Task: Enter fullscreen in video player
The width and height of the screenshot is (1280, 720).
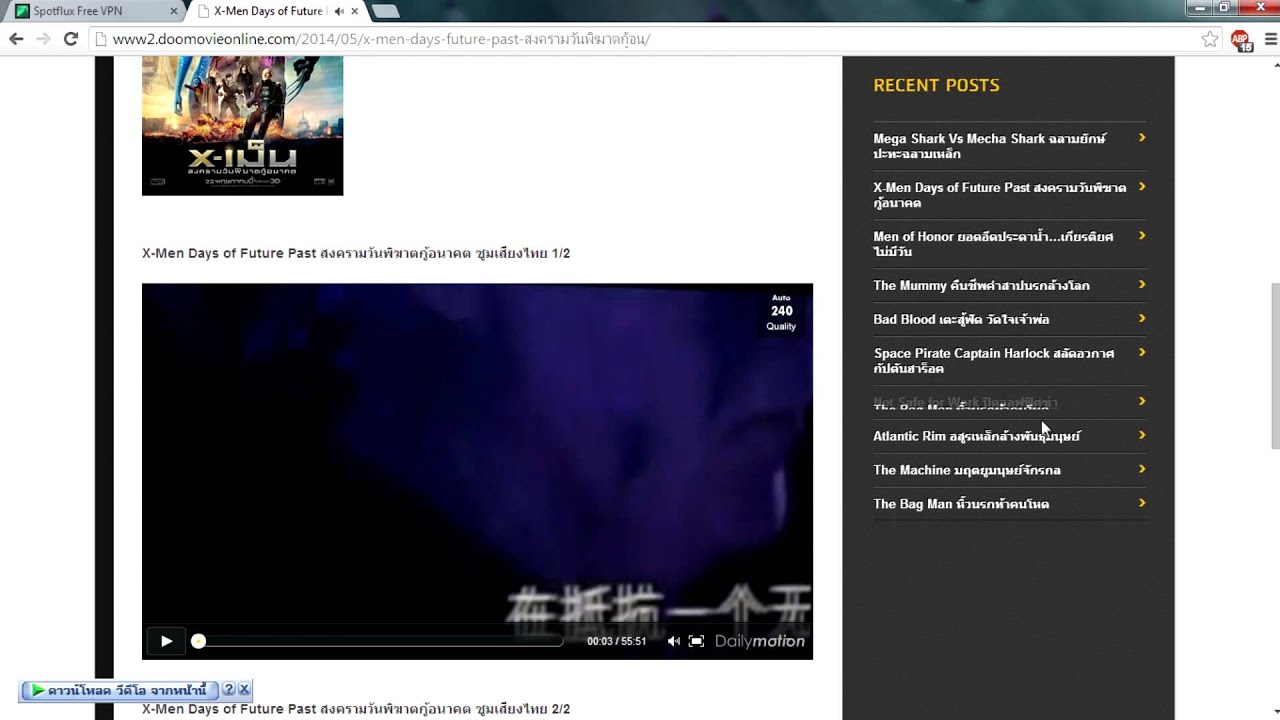Action: click(x=697, y=641)
